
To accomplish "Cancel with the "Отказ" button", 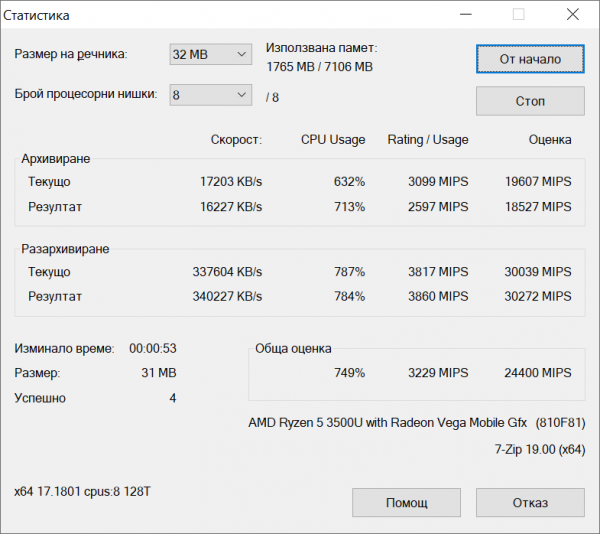I will point(530,502).
